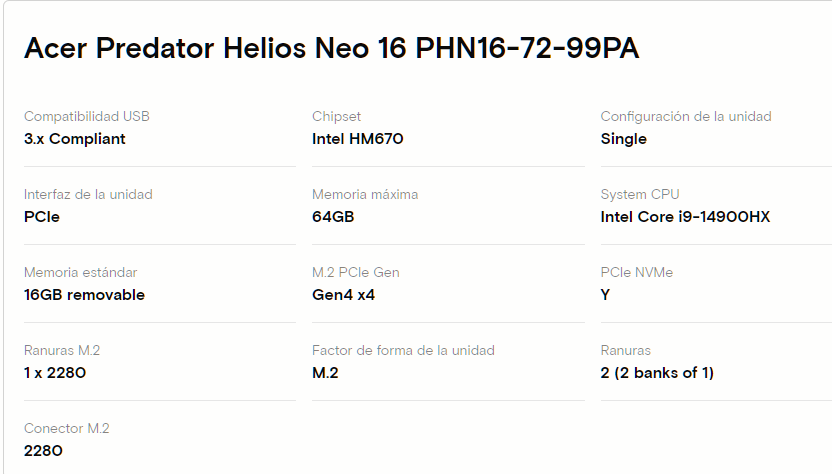Viewport: 832px width, 474px height.
Task: Click the "Single" unit configuration value
Action: (623, 139)
